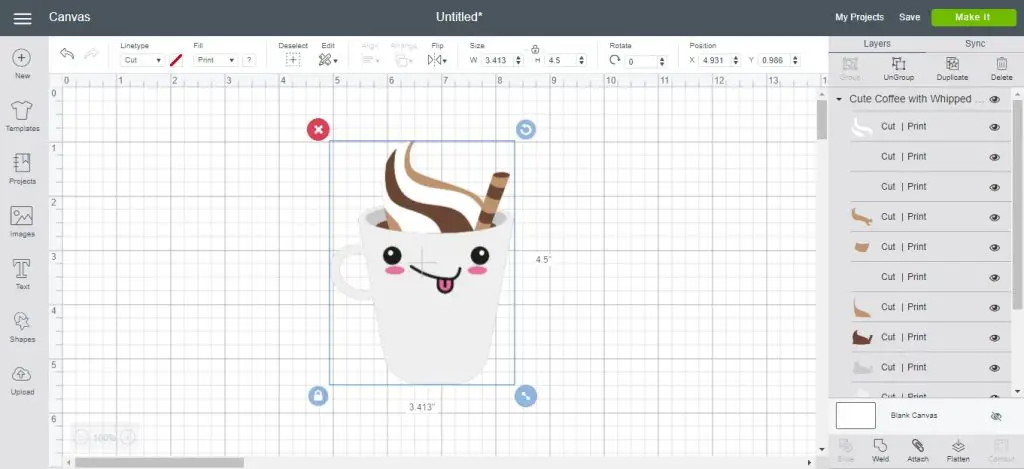Click the zoom in button
The width and height of the screenshot is (1024, 469).
pyautogui.click(x=128, y=438)
